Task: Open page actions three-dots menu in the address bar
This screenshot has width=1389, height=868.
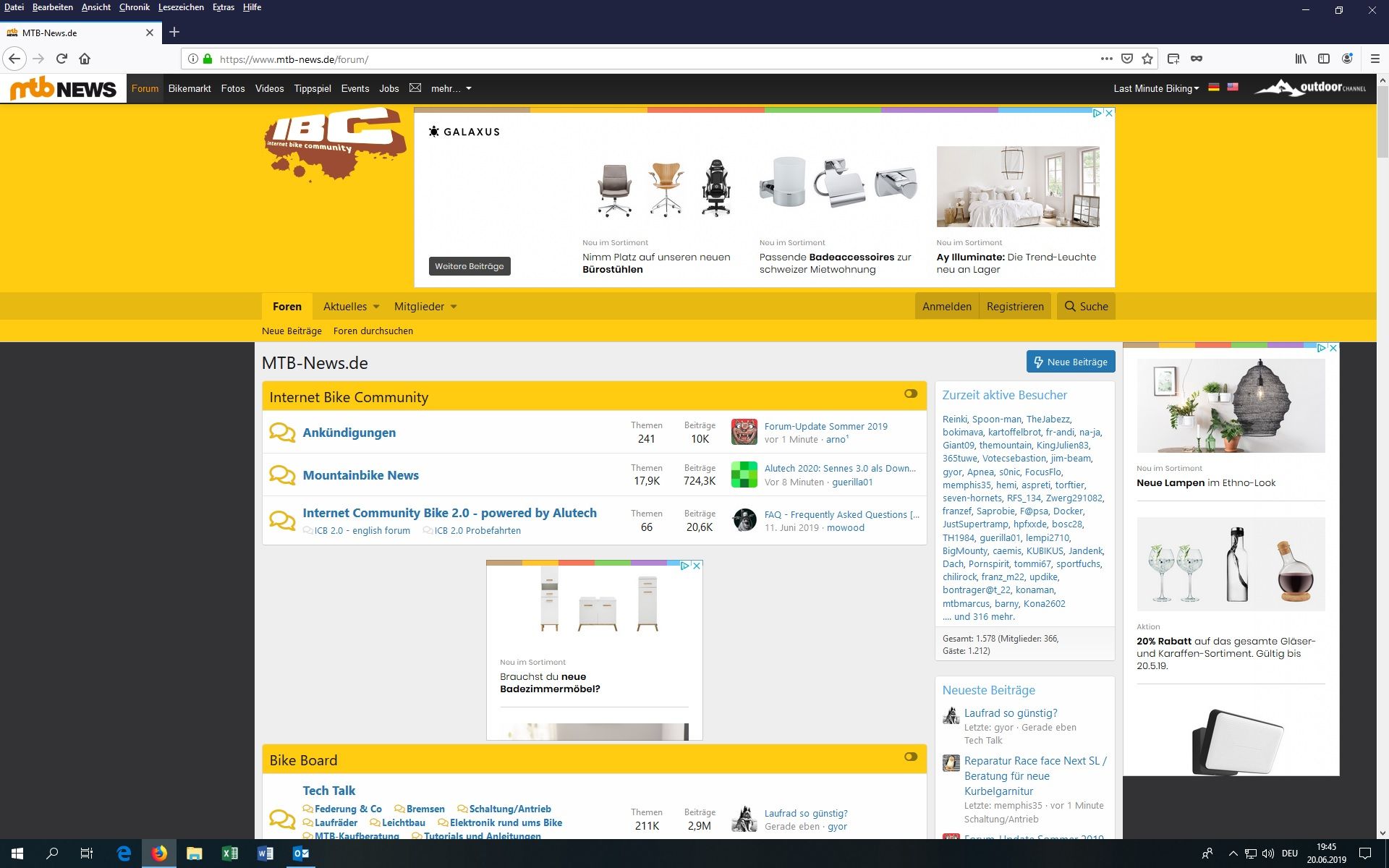Action: point(1106,59)
